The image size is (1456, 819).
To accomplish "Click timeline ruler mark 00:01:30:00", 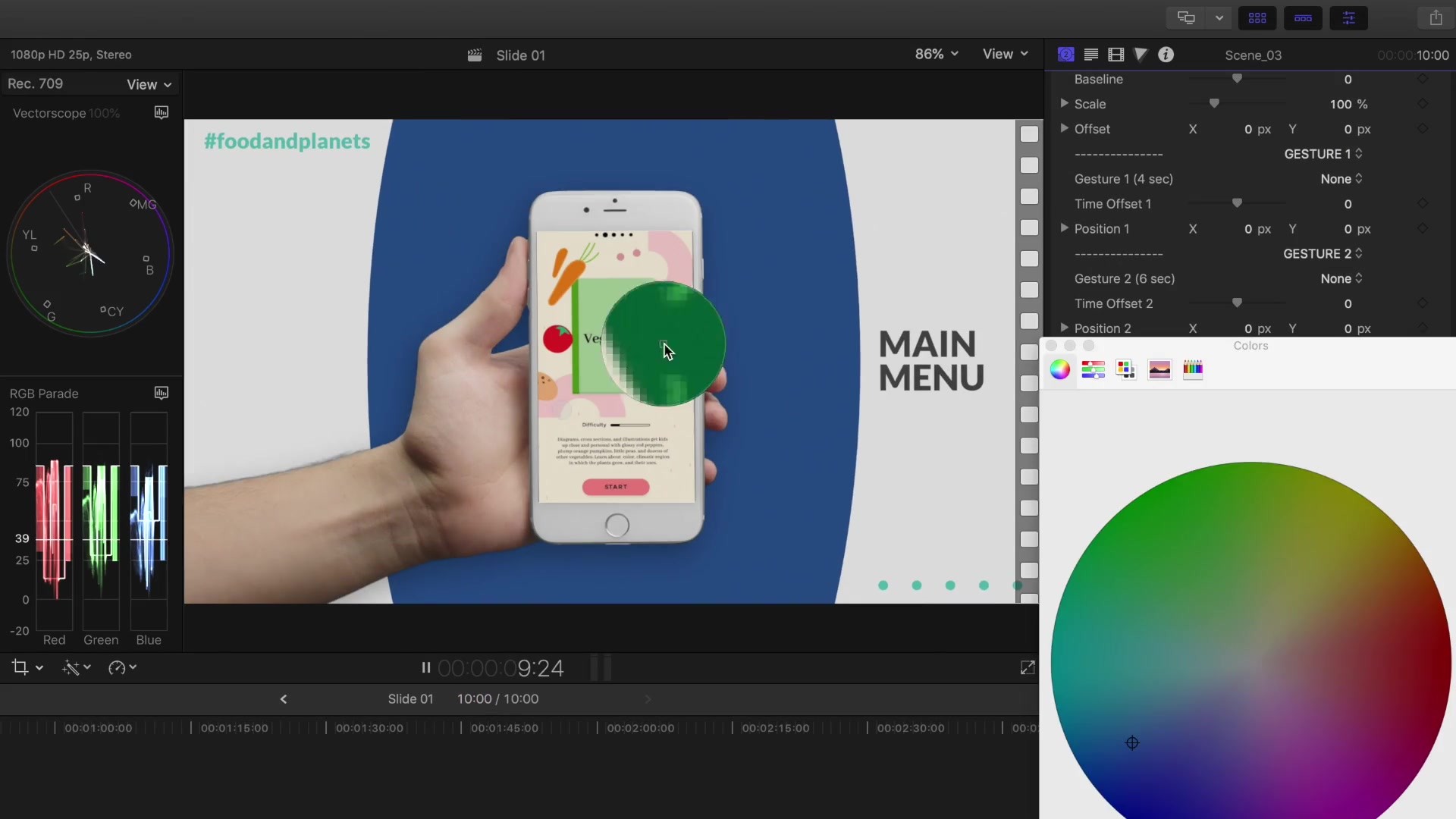I will (369, 728).
